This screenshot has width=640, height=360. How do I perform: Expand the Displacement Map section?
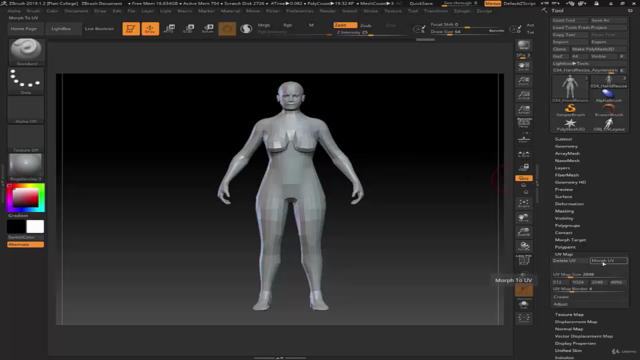[576, 322]
